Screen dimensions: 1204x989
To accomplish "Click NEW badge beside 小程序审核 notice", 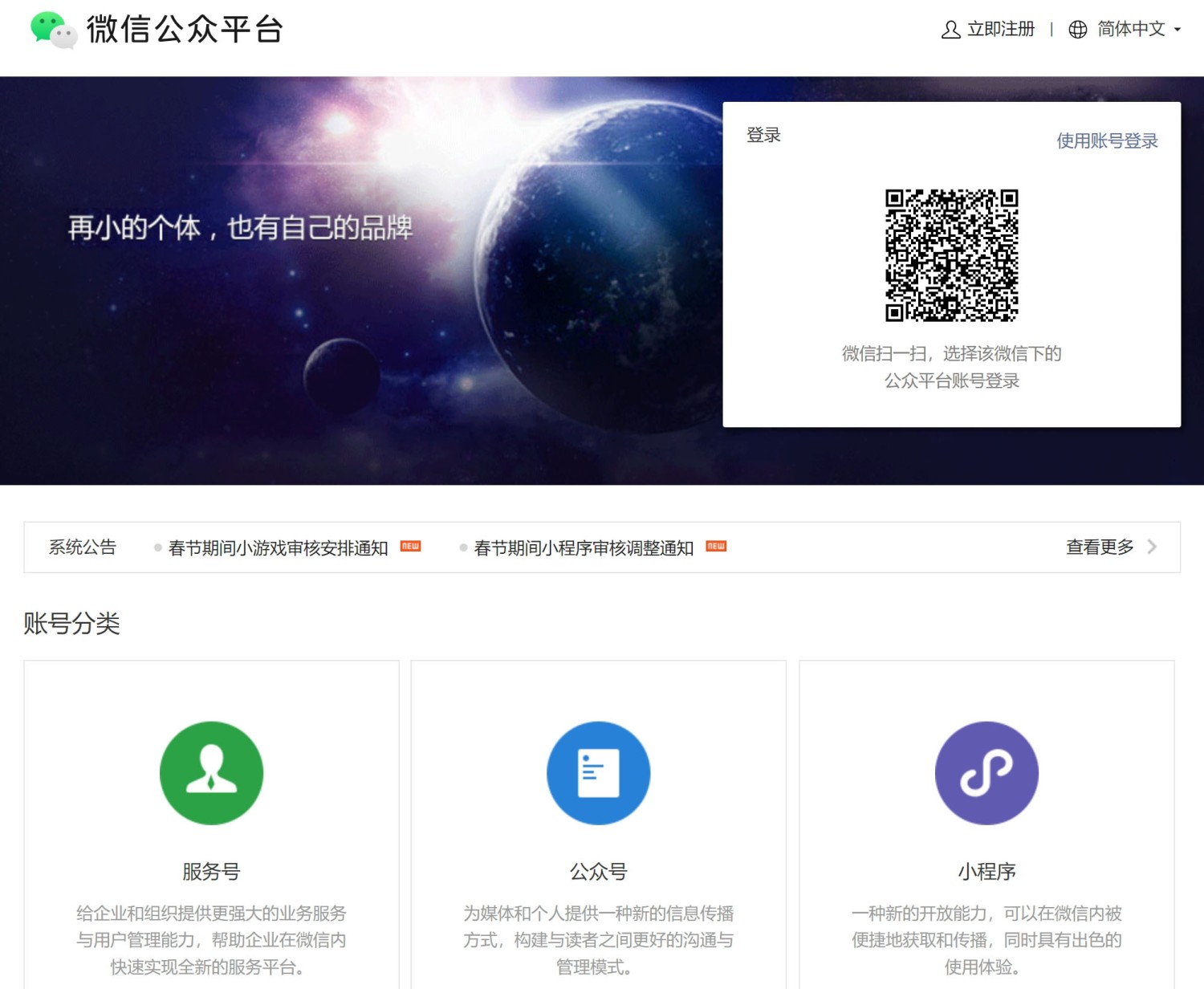I will 716,546.
